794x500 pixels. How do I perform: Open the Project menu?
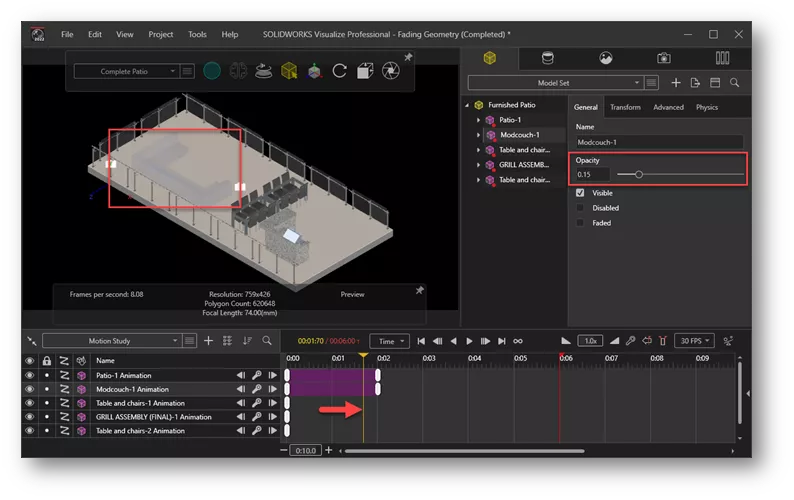(161, 34)
